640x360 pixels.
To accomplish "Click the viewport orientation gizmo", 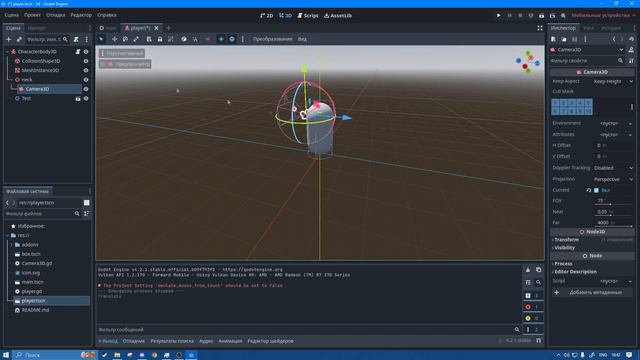I will (528, 62).
